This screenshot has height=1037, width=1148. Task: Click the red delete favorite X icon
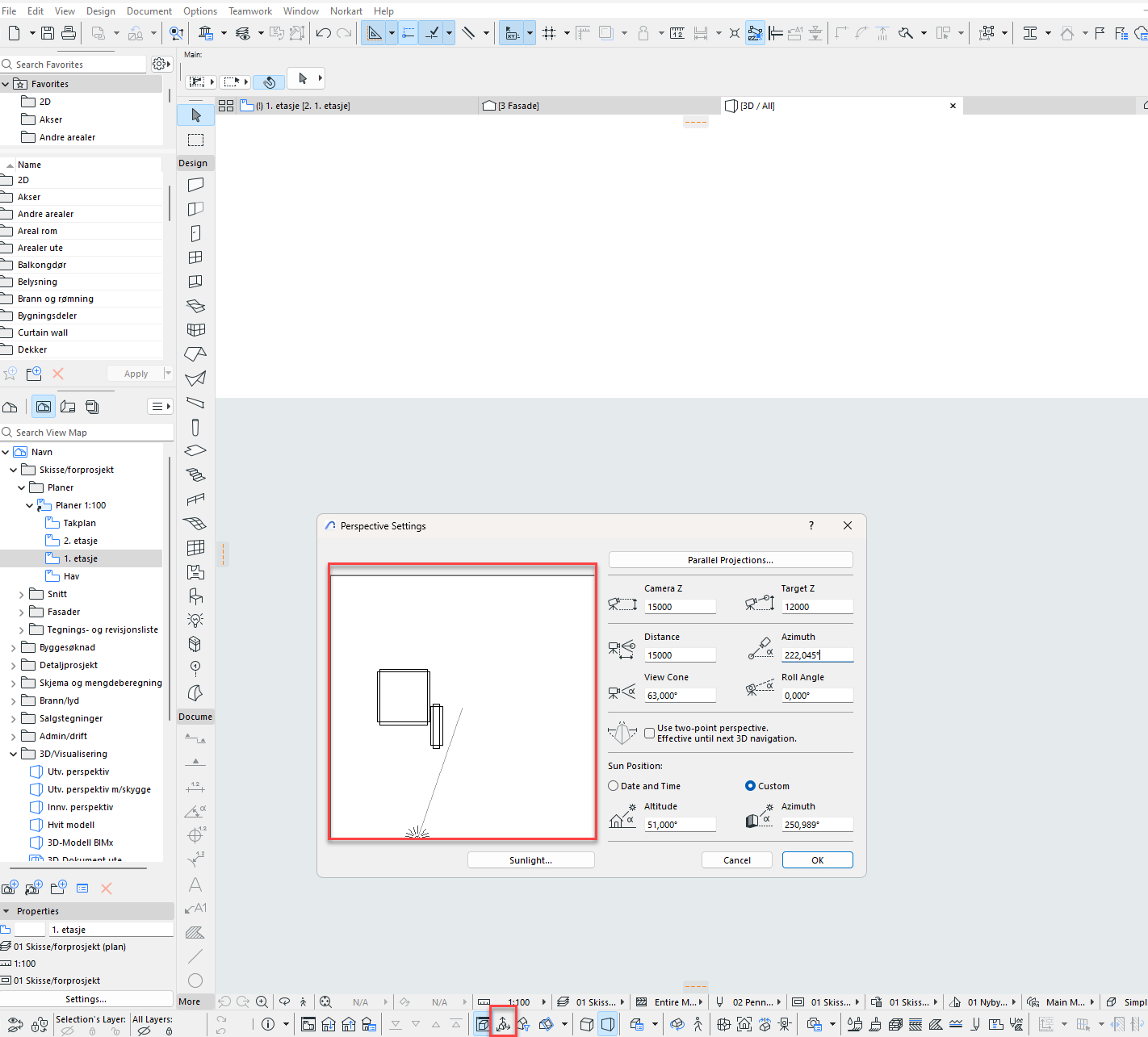point(58,374)
